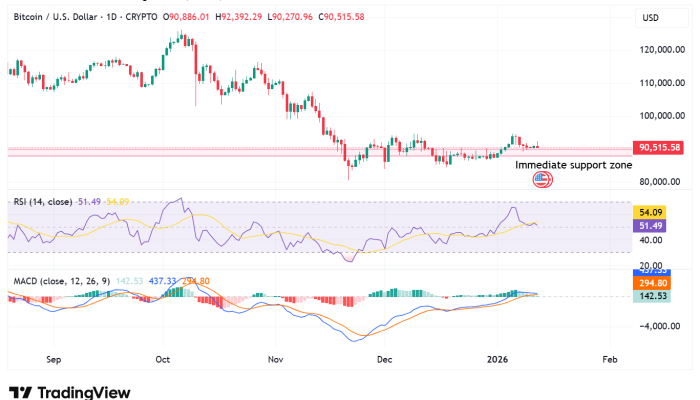
Task: Click the TradingView logo icon
Action: click(x=21, y=391)
